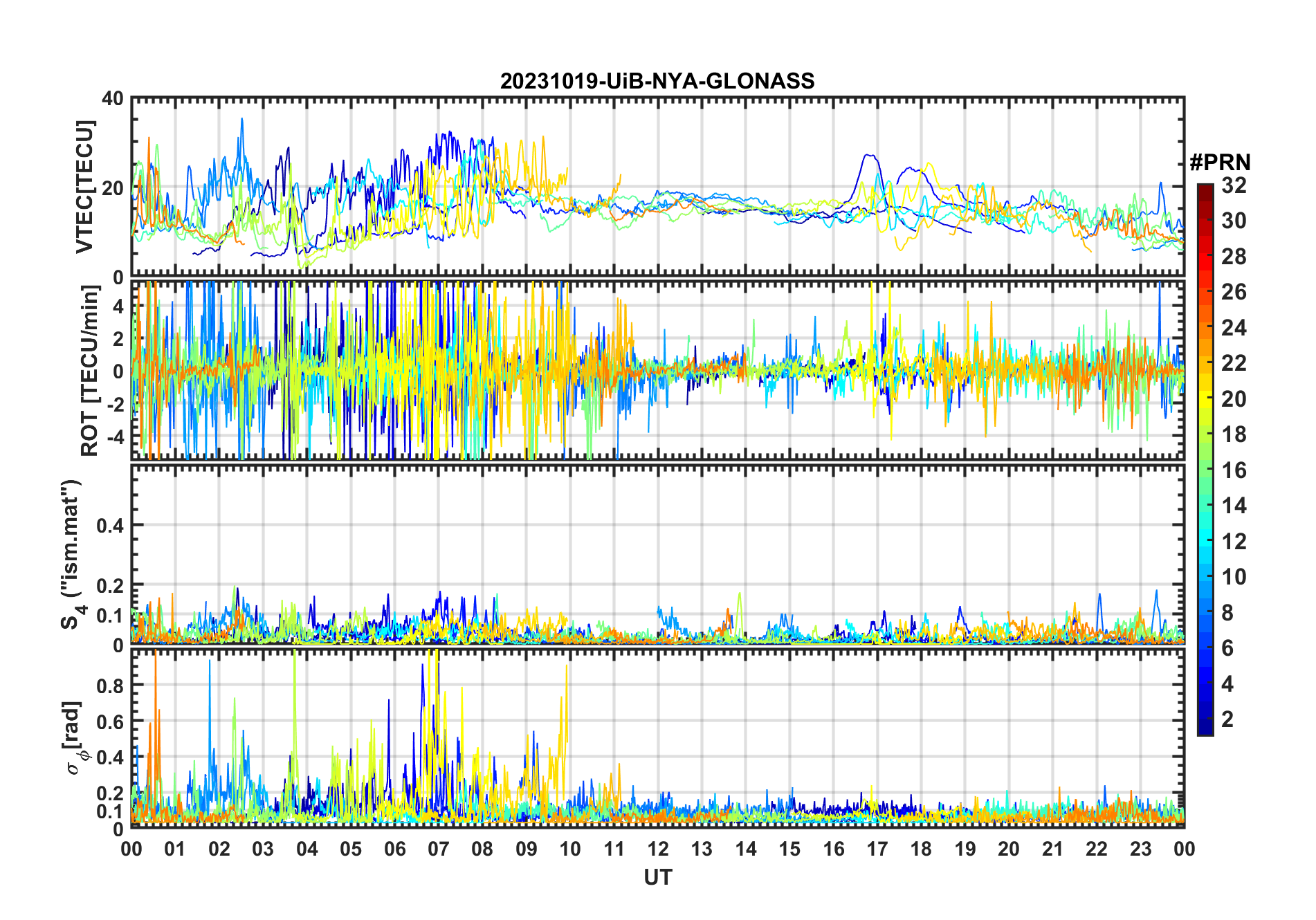Choose hour tick 10 on UT axis
The image size is (1316, 920).
point(570,849)
